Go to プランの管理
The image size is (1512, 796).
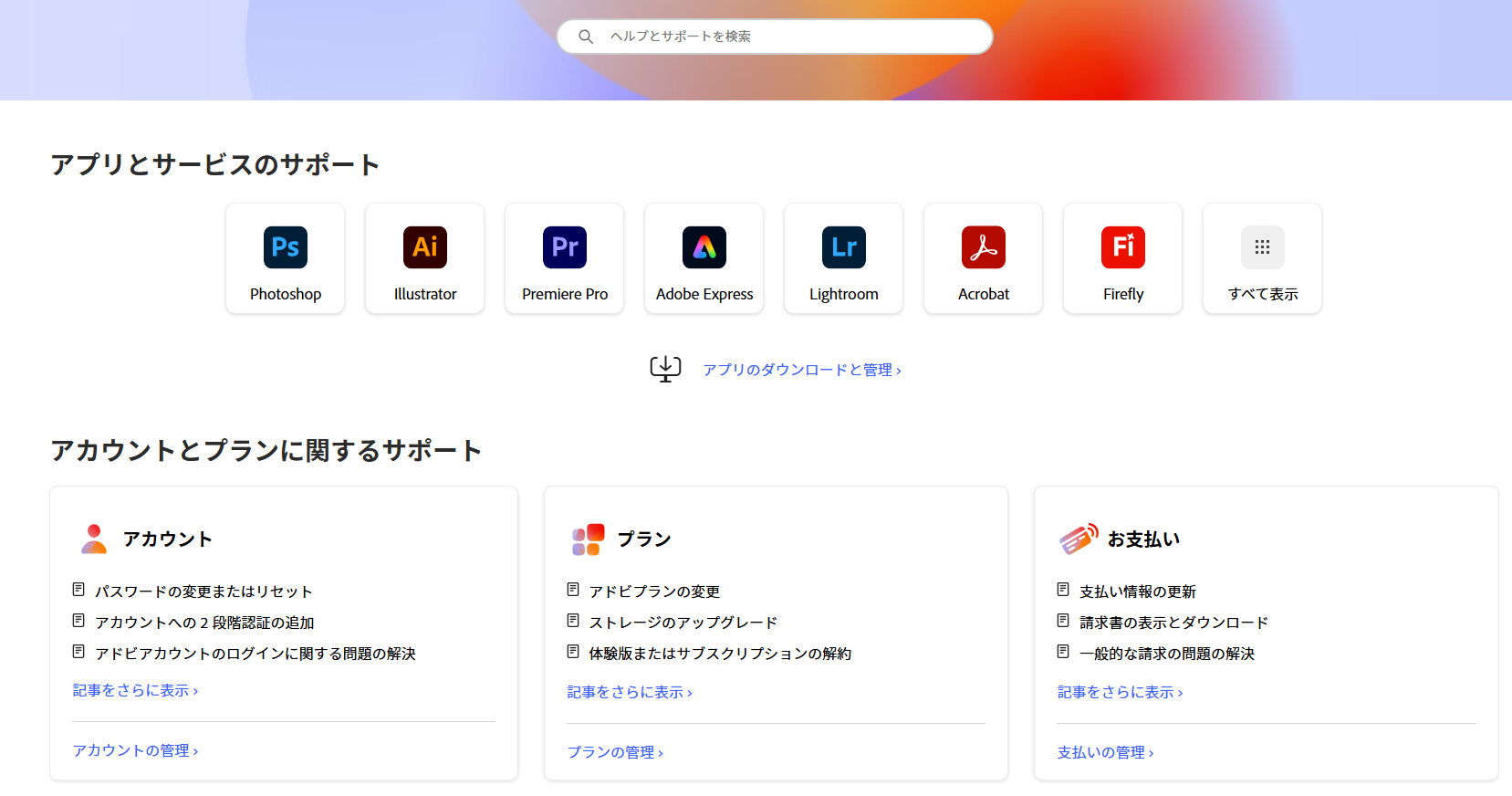coord(615,752)
